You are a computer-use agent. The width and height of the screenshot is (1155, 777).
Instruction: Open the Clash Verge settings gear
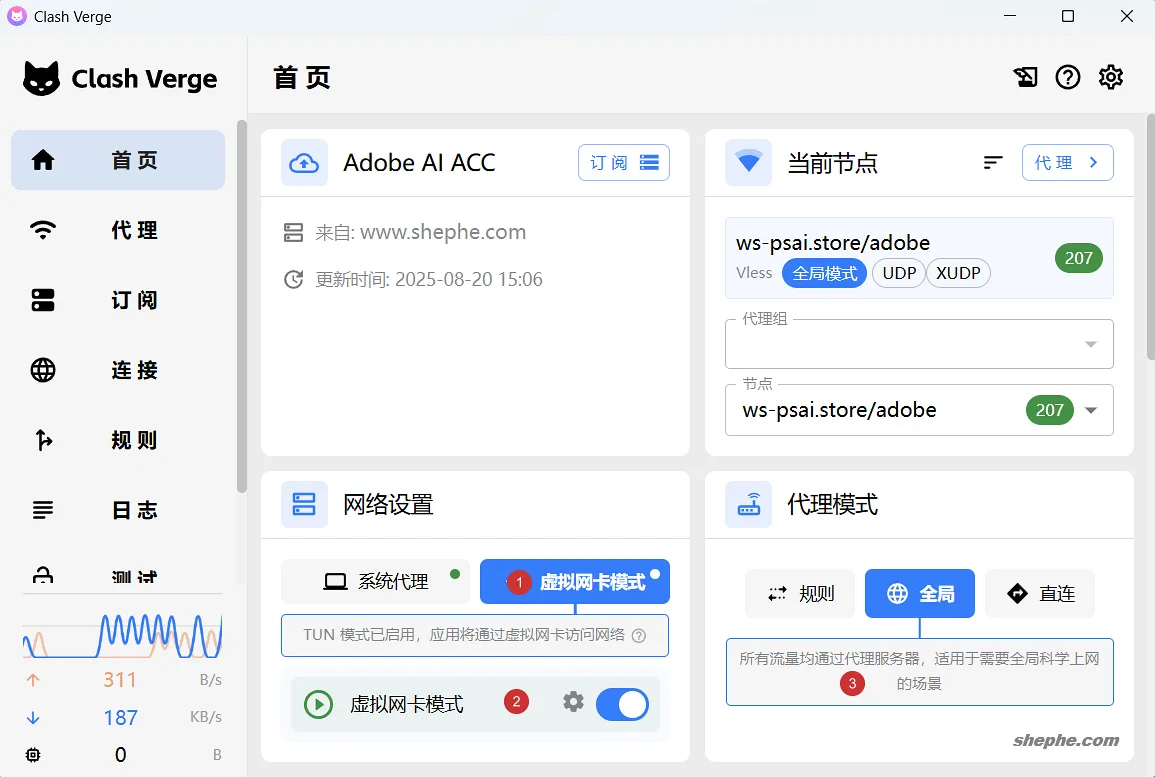point(1110,76)
